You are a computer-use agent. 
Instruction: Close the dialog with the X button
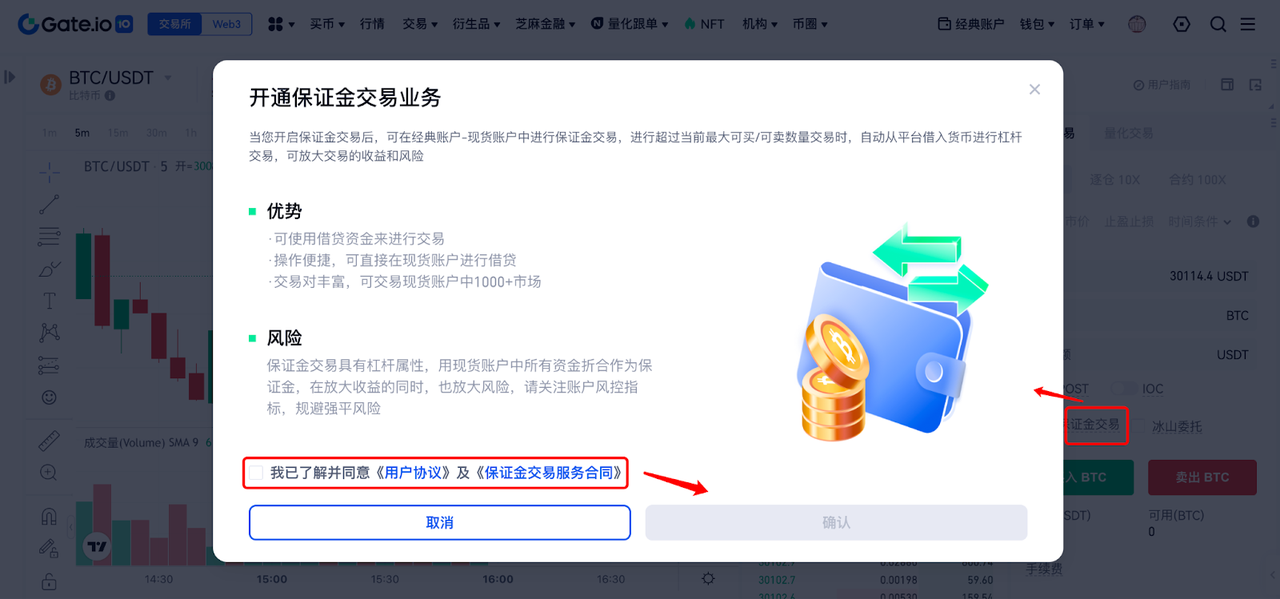(x=1035, y=89)
